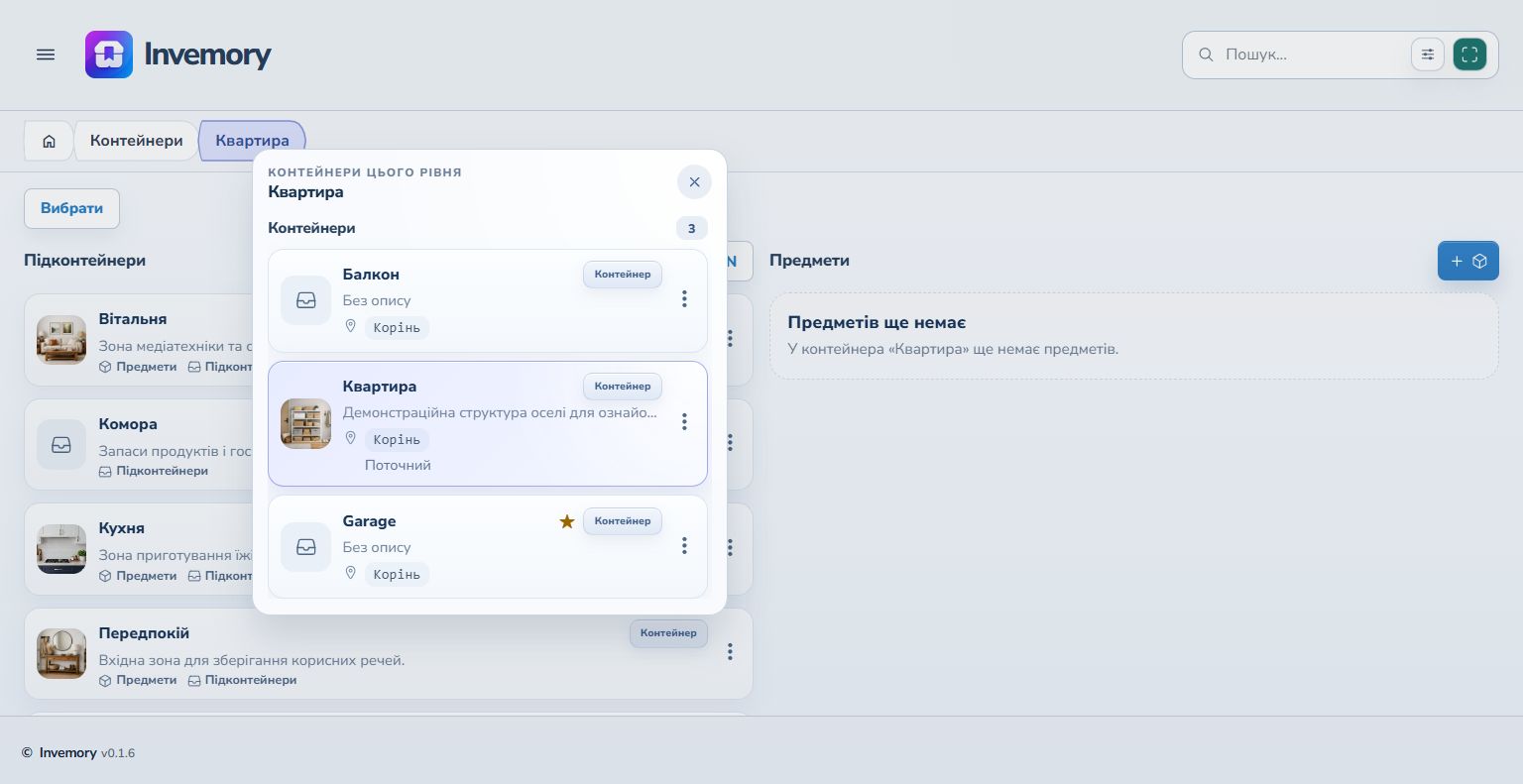The image size is (1523, 784).
Task: Click the Контейнер badge on Передпокій
Action: [x=668, y=633]
